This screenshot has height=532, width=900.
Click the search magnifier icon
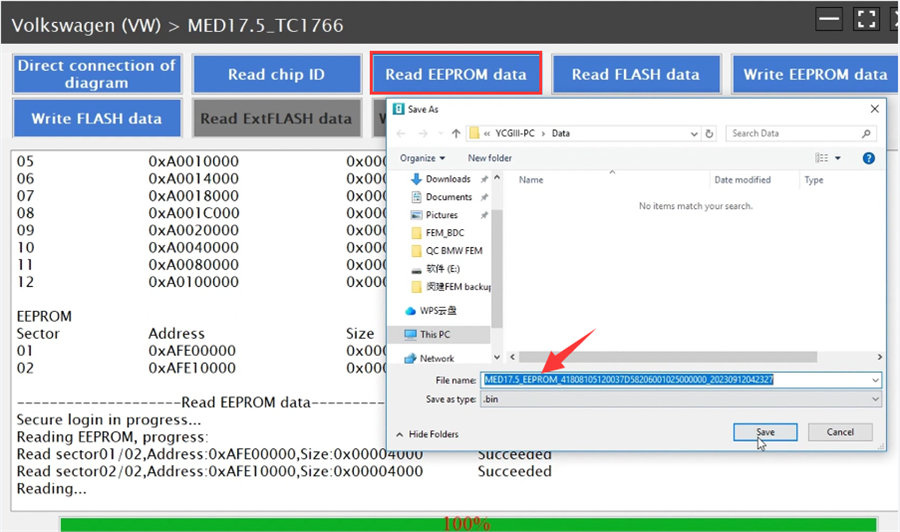(866, 133)
